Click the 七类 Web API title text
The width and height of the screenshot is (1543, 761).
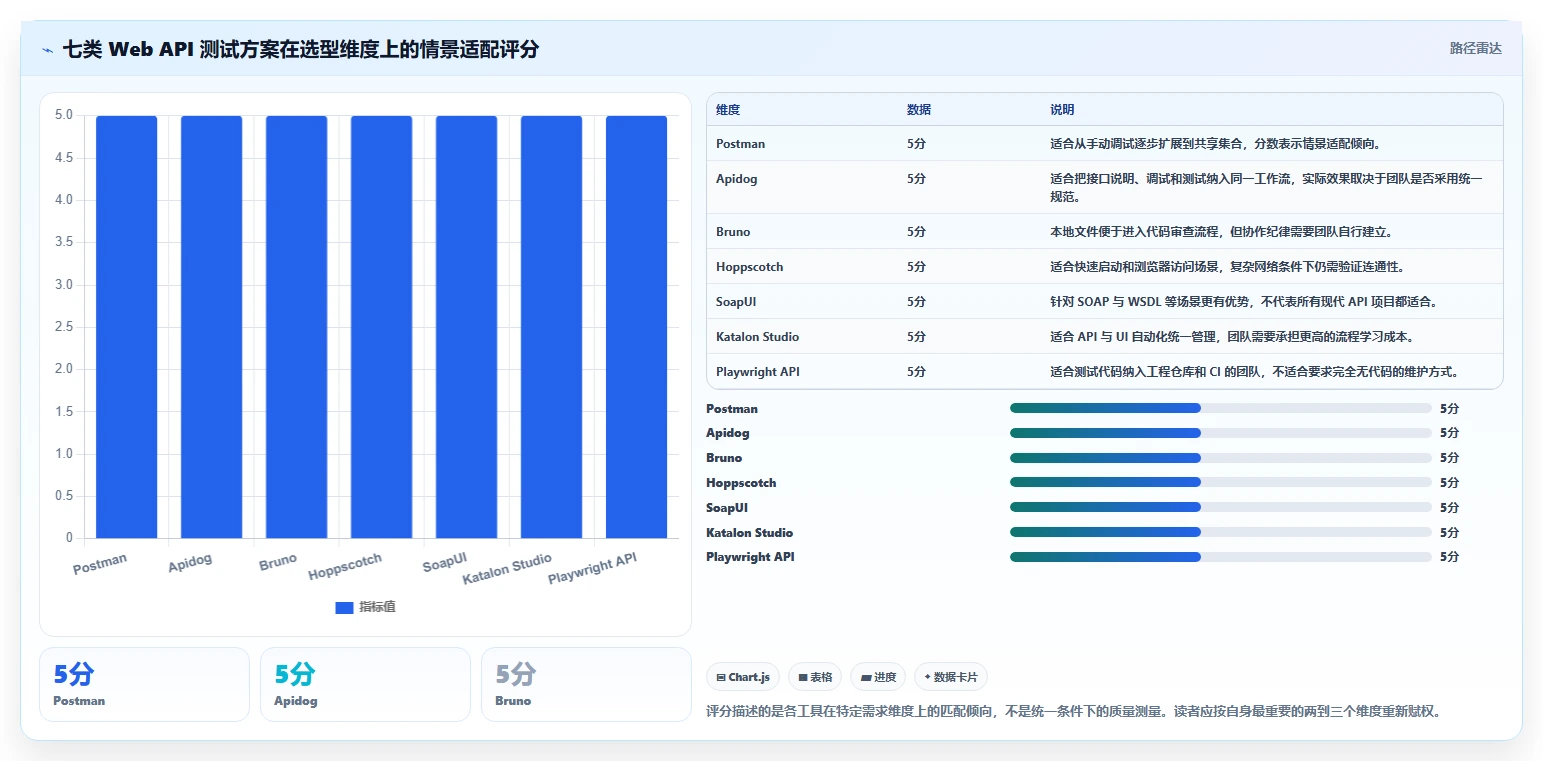[301, 49]
